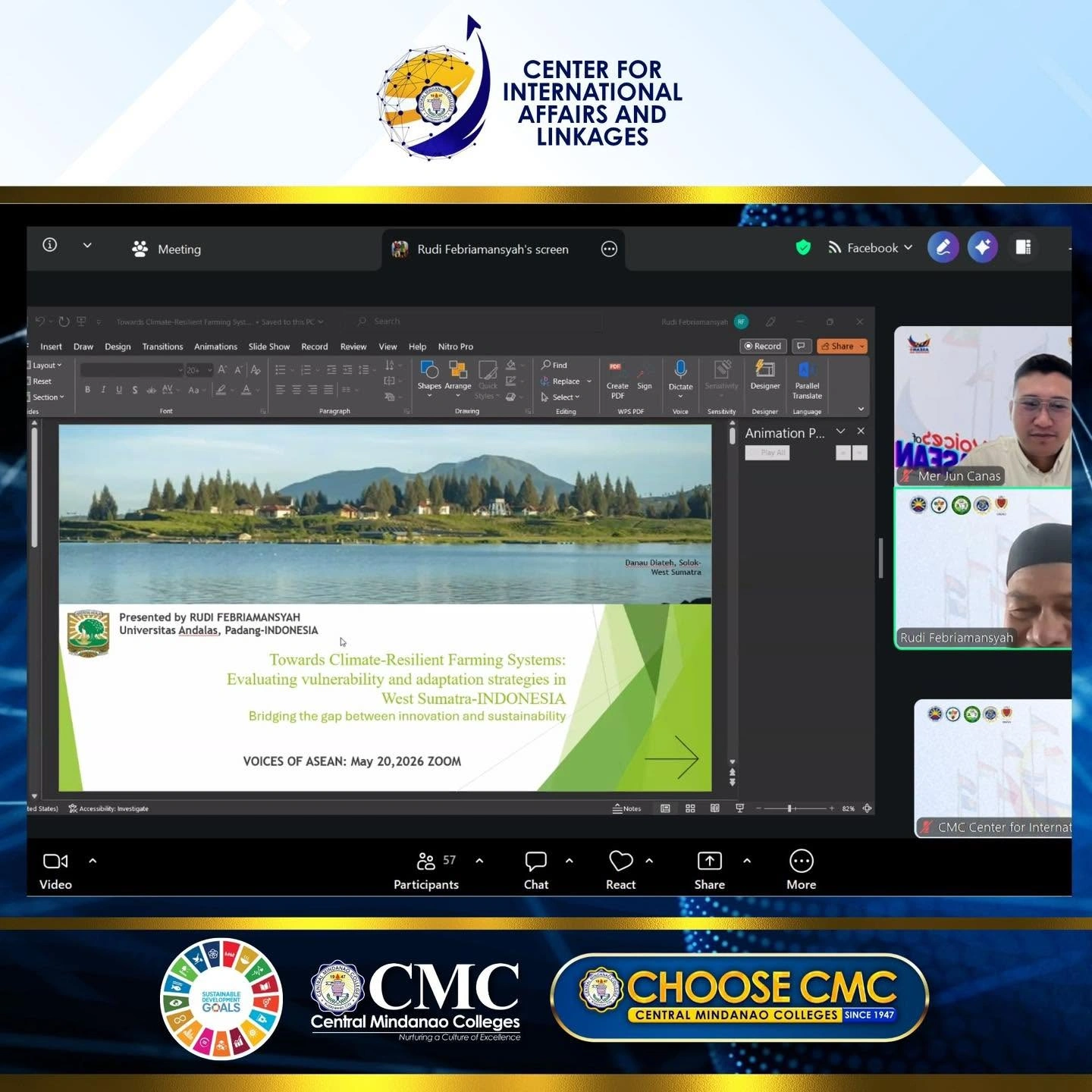Viewport: 1092px width, 1092px height.
Task: Click PowerPoint Record button
Action: click(763, 346)
